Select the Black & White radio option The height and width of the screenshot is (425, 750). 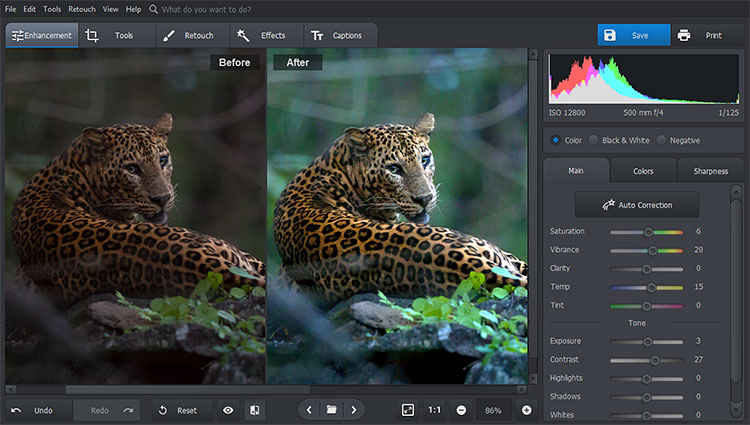[593, 140]
